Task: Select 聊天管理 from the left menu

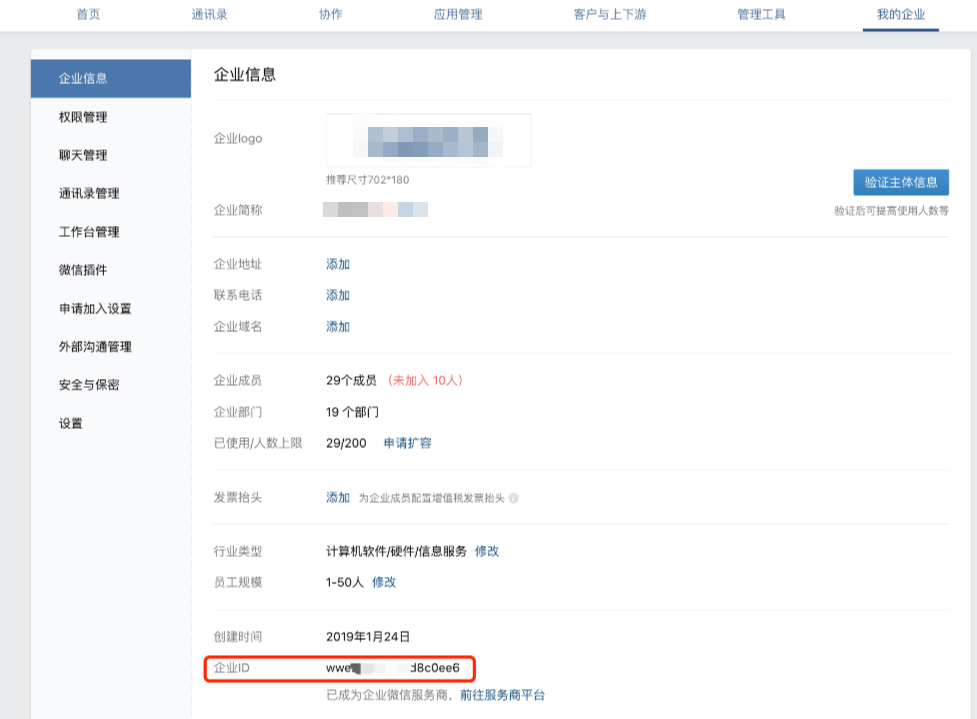Action: point(83,155)
